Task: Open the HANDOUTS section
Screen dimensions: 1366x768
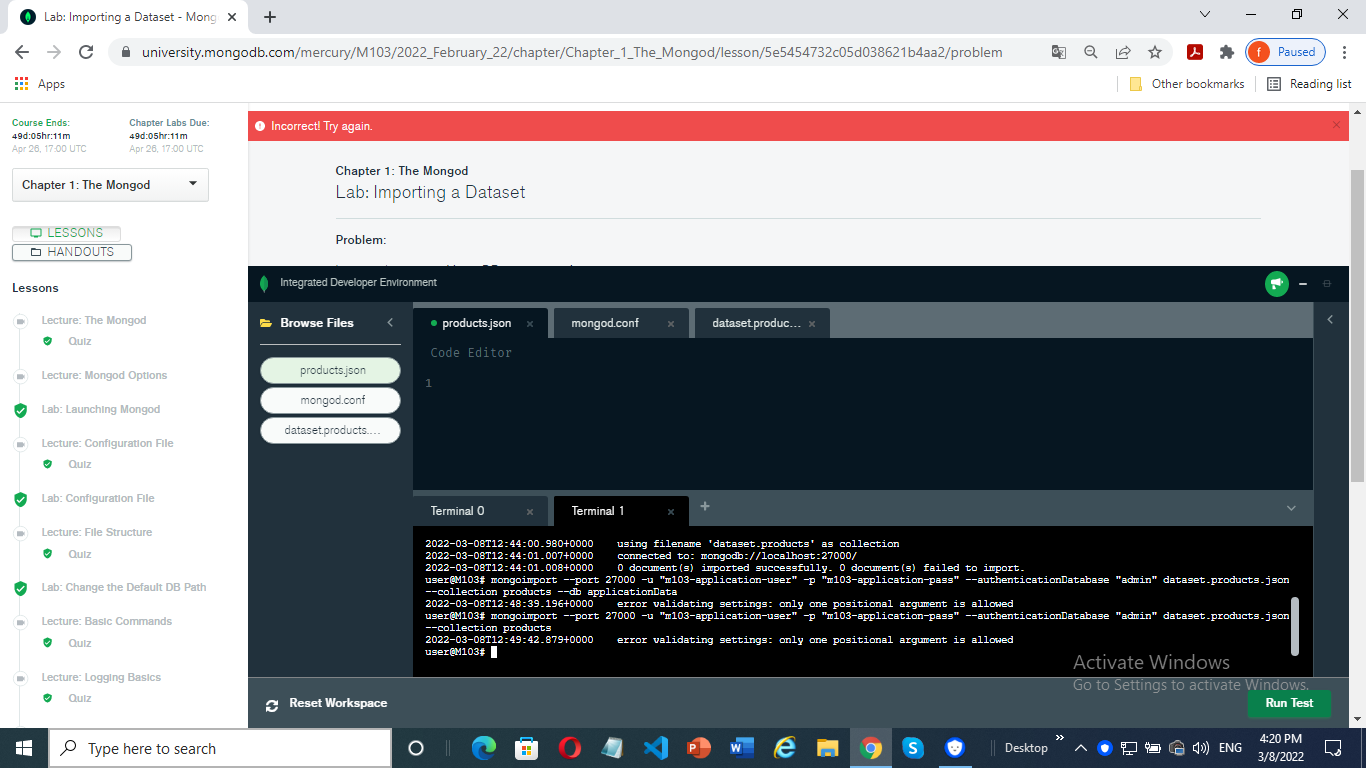Action: (71, 252)
